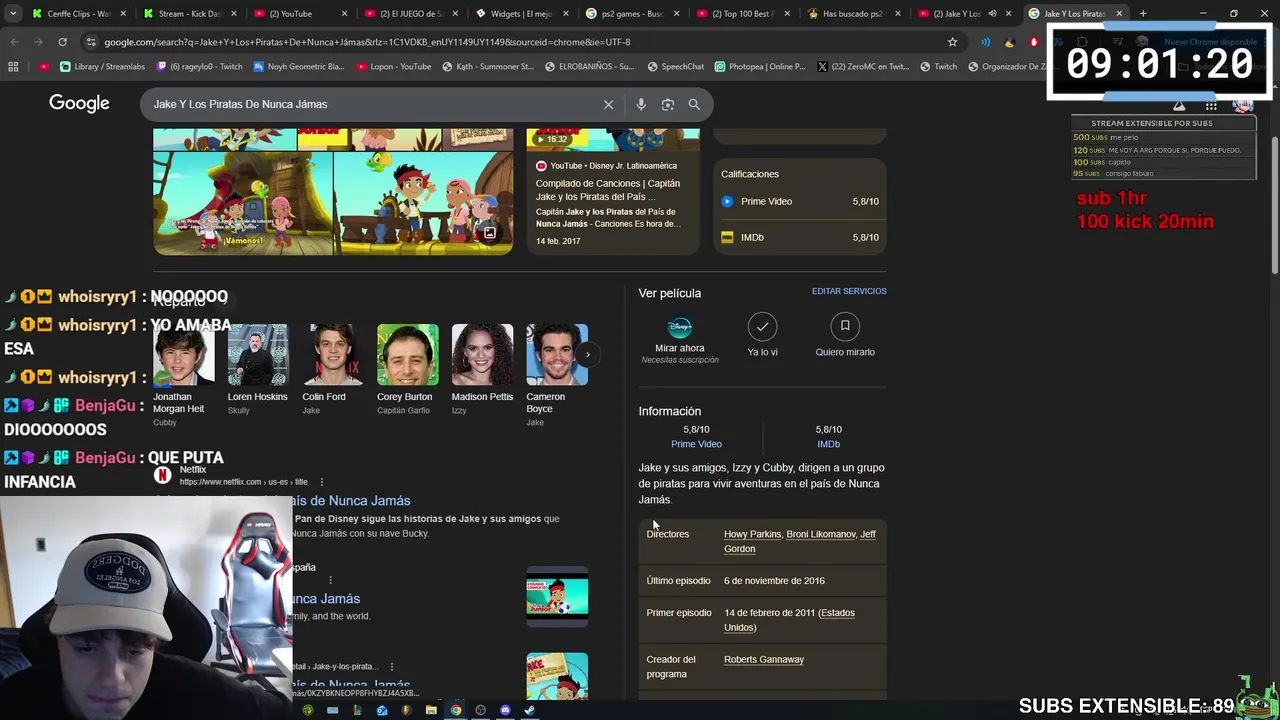Open the tab search dropdown arrow
This screenshot has height=720, width=1280.
tap(13, 13)
